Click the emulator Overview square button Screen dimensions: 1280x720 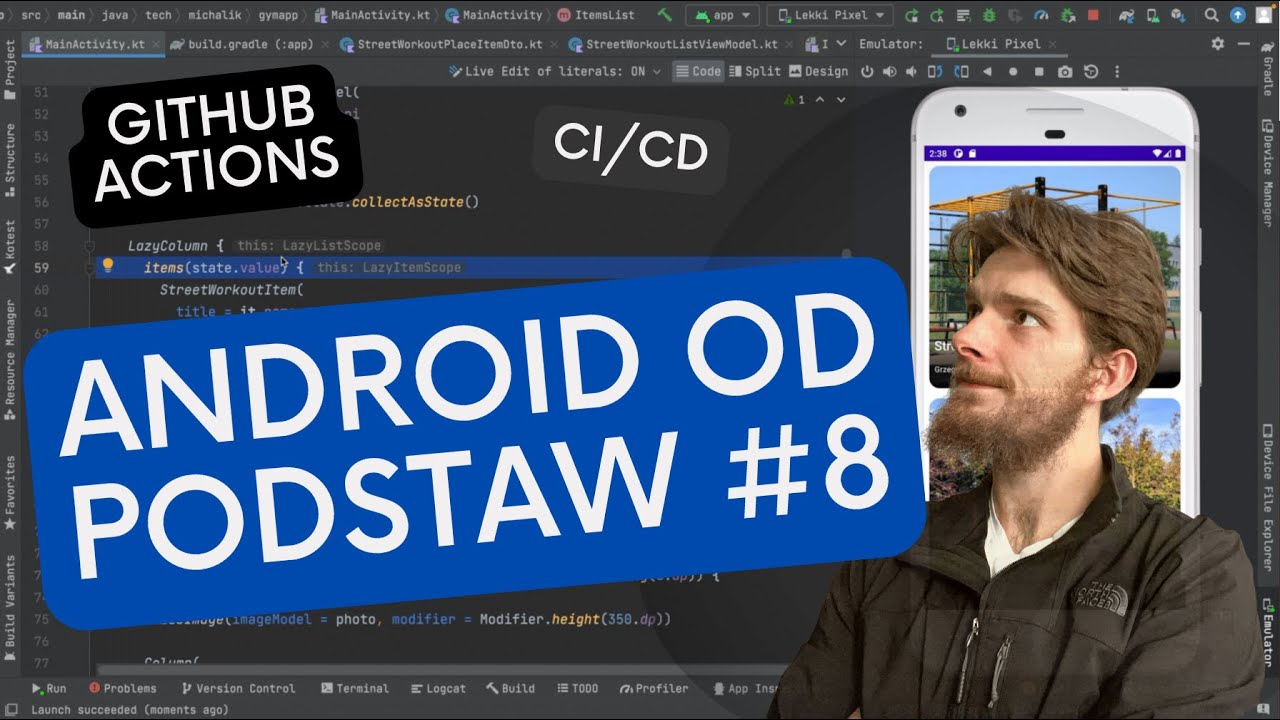tap(1039, 72)
